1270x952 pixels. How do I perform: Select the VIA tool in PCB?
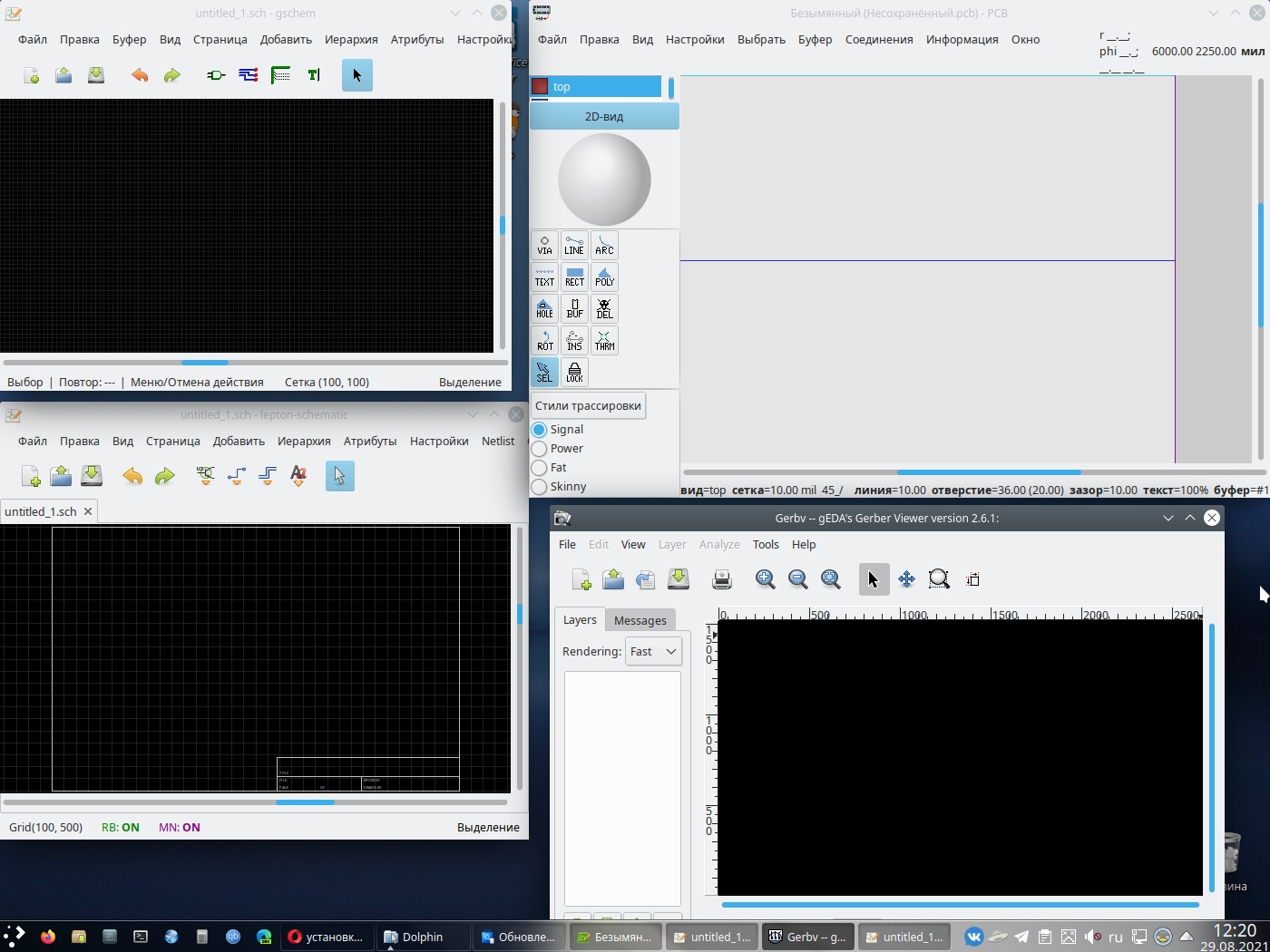coord(544,246)
